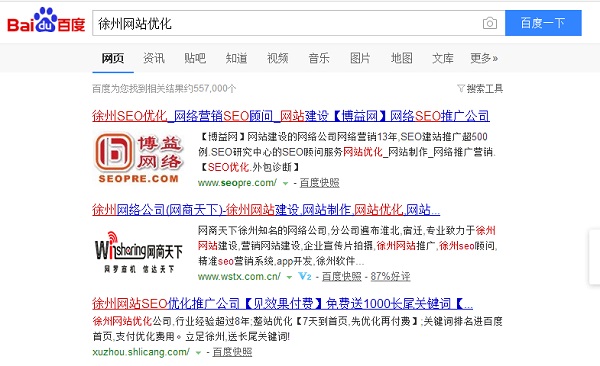Viewport: 600px width, 366px height.
Task: Click text 百度为您找到相关结果约557,000个
Action: coord(164,88)
